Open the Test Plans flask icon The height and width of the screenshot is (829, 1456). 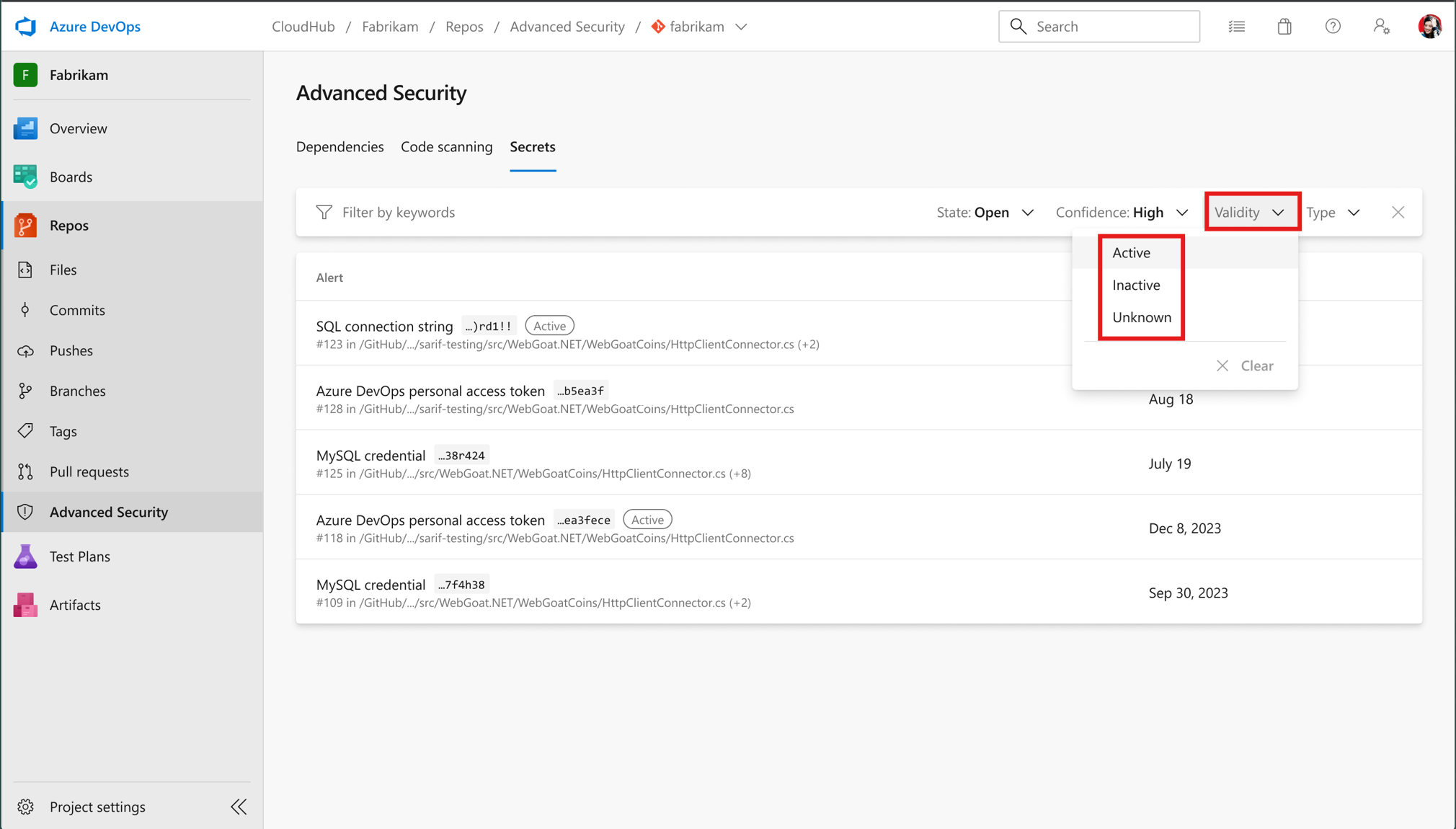coord(25,557)
